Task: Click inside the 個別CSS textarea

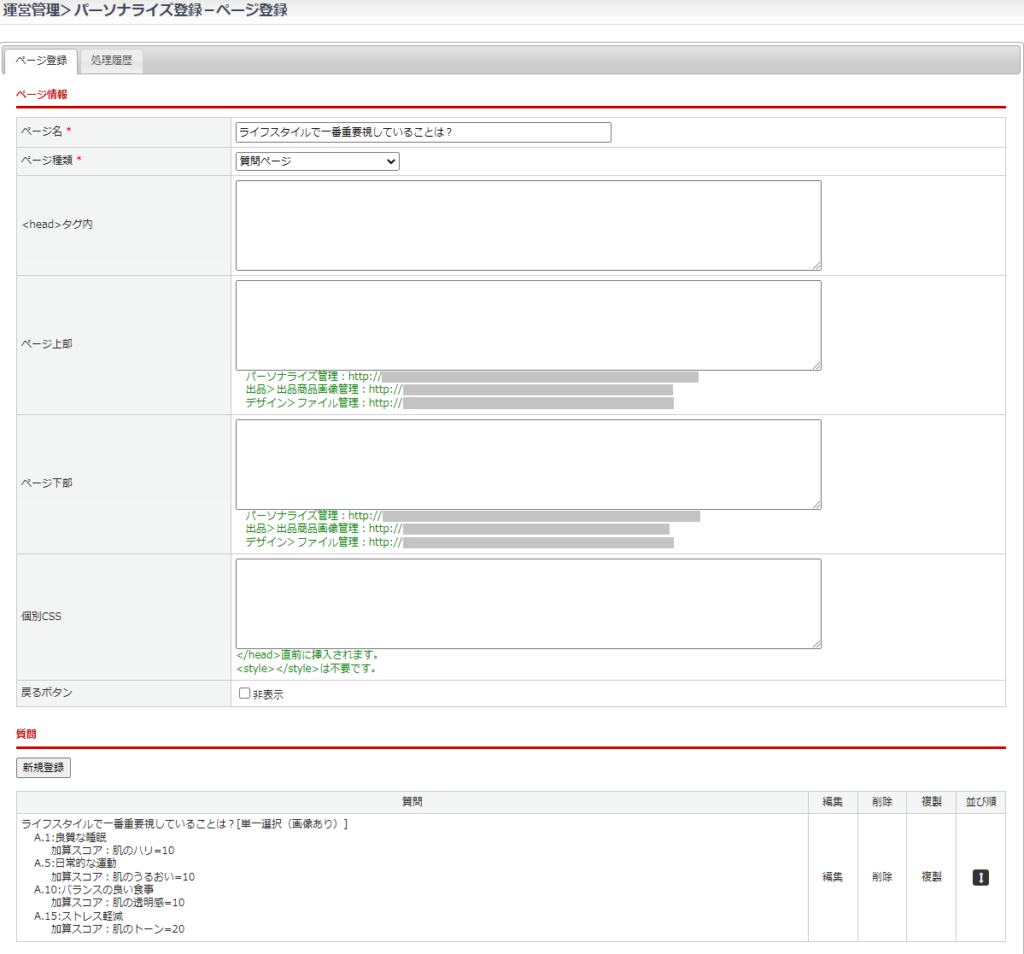Action: (x=528, y=603)
